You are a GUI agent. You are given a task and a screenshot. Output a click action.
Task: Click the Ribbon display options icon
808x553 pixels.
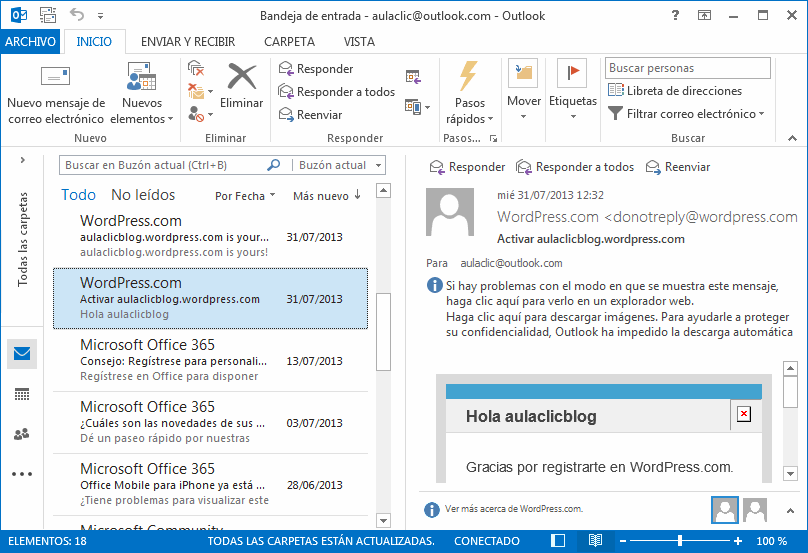click(704, 15)
